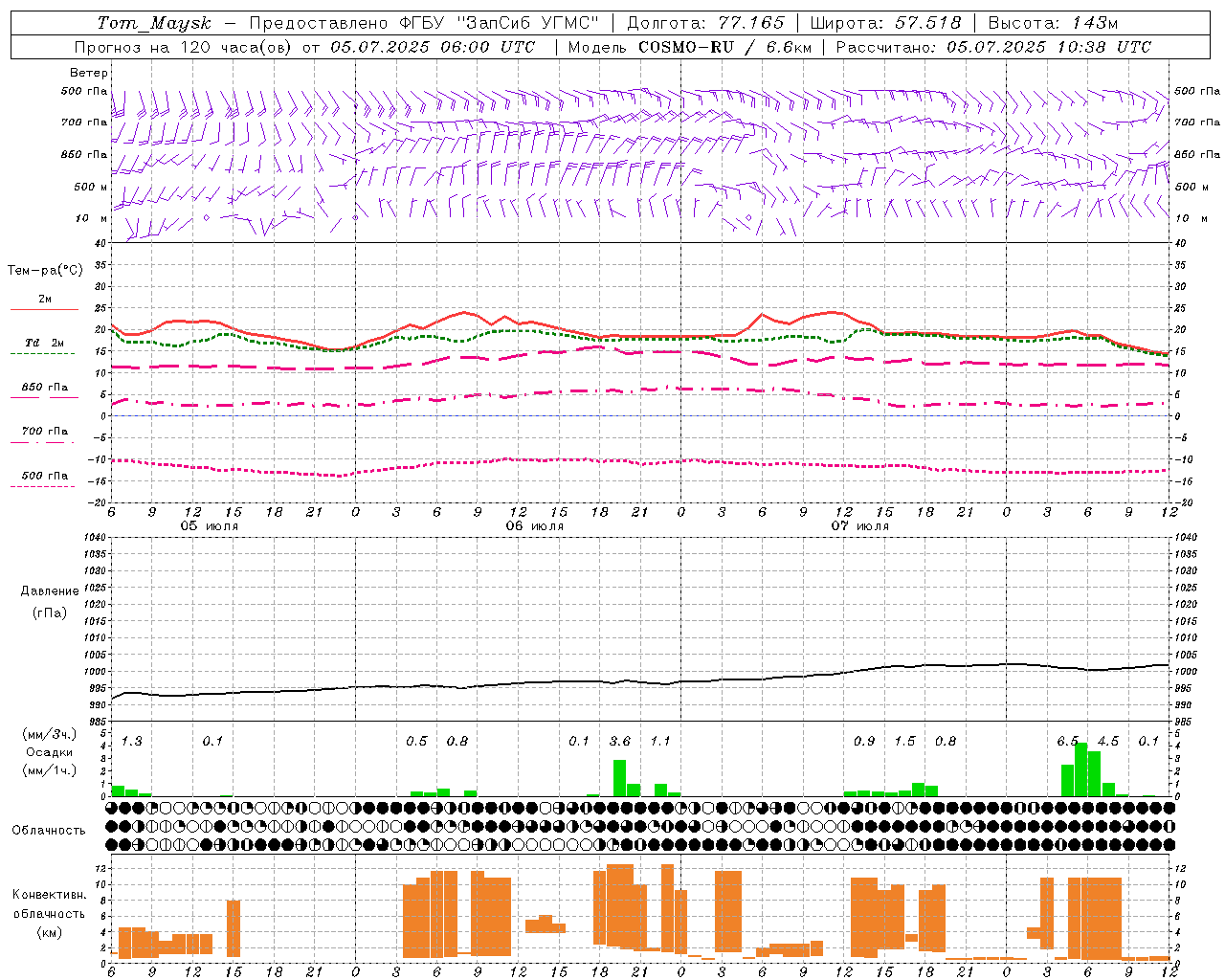Click the Tom_Maysk station title

[x=154, y=24]
